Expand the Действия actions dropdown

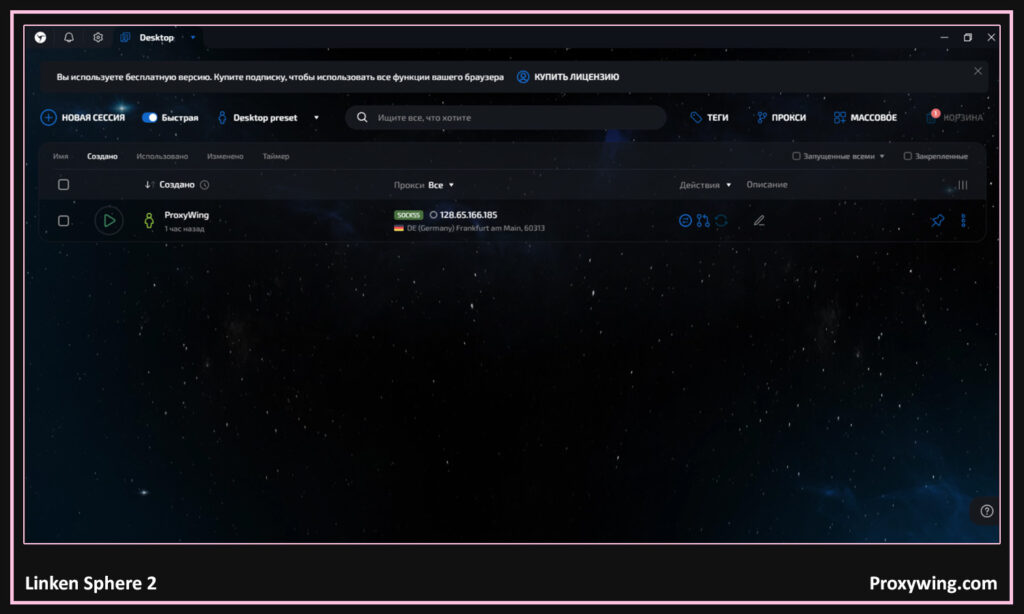pos(705,185)
